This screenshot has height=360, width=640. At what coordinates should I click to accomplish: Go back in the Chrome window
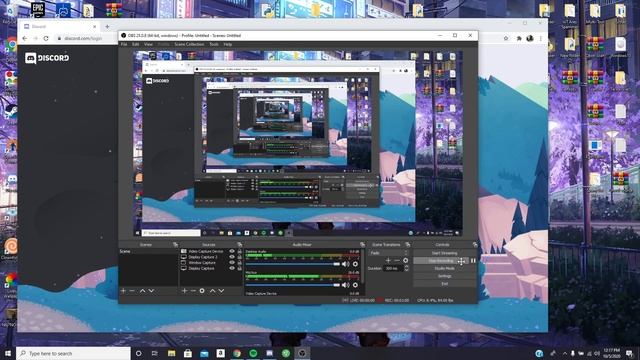[25, 38]
